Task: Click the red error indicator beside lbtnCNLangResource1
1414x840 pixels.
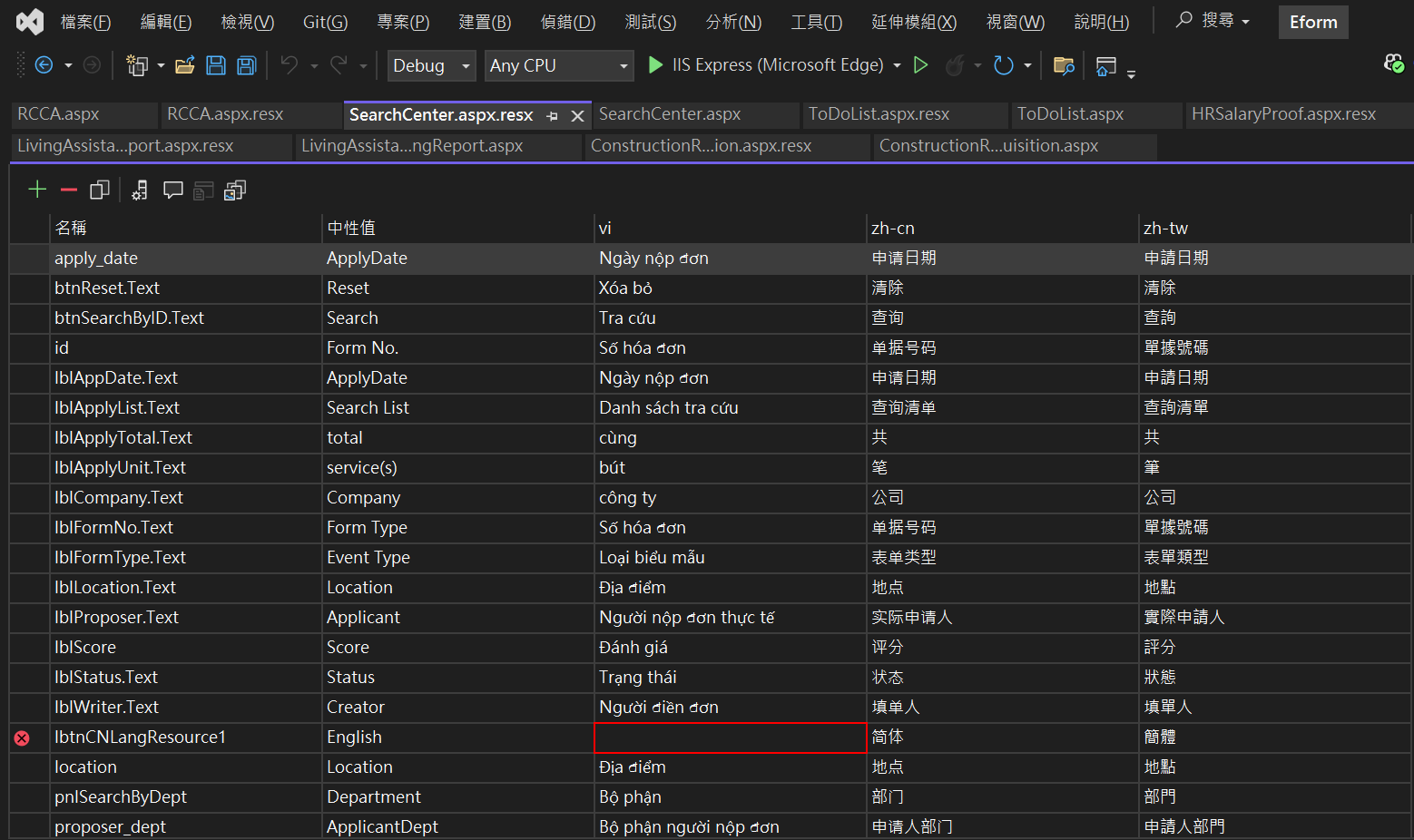Action: [22, 738]
